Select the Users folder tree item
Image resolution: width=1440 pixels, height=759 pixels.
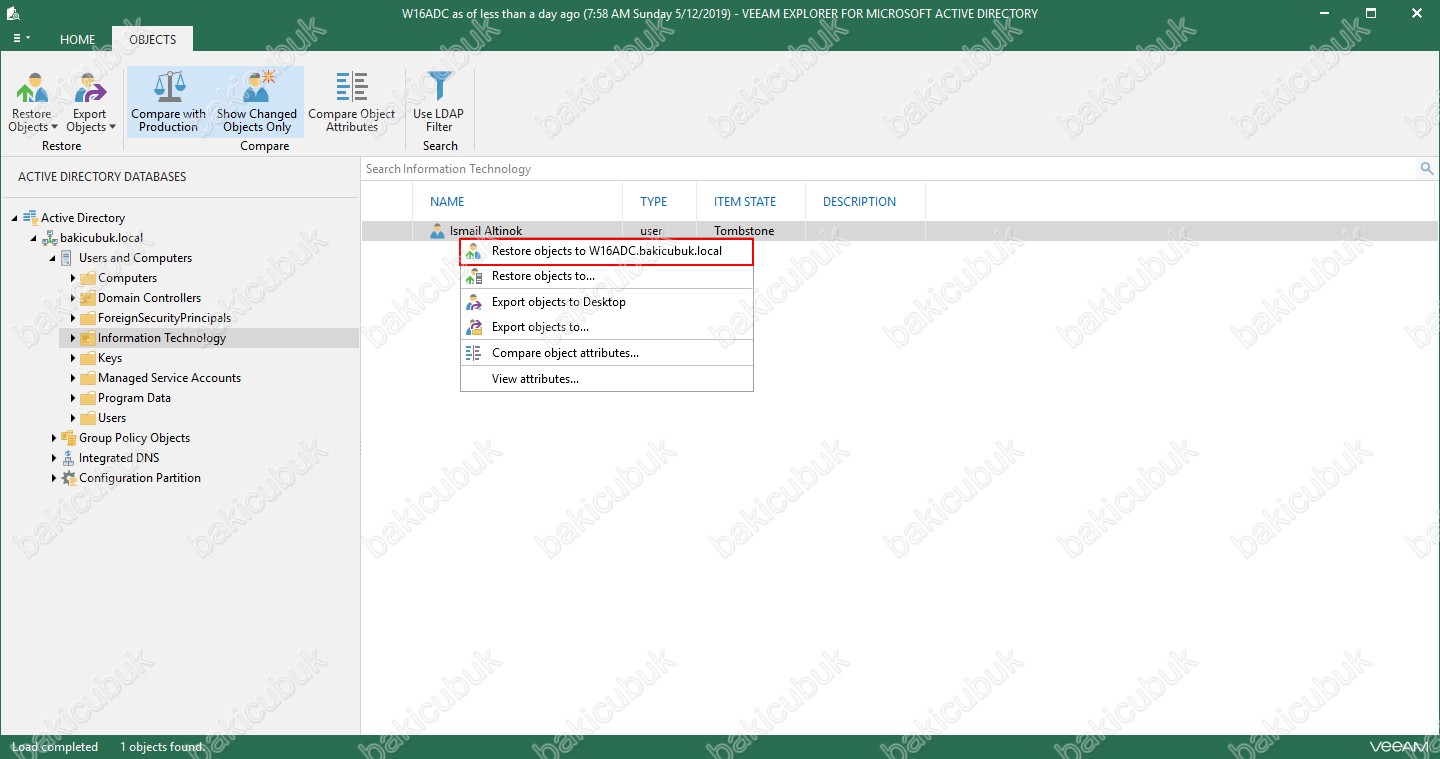pos(112,418)
